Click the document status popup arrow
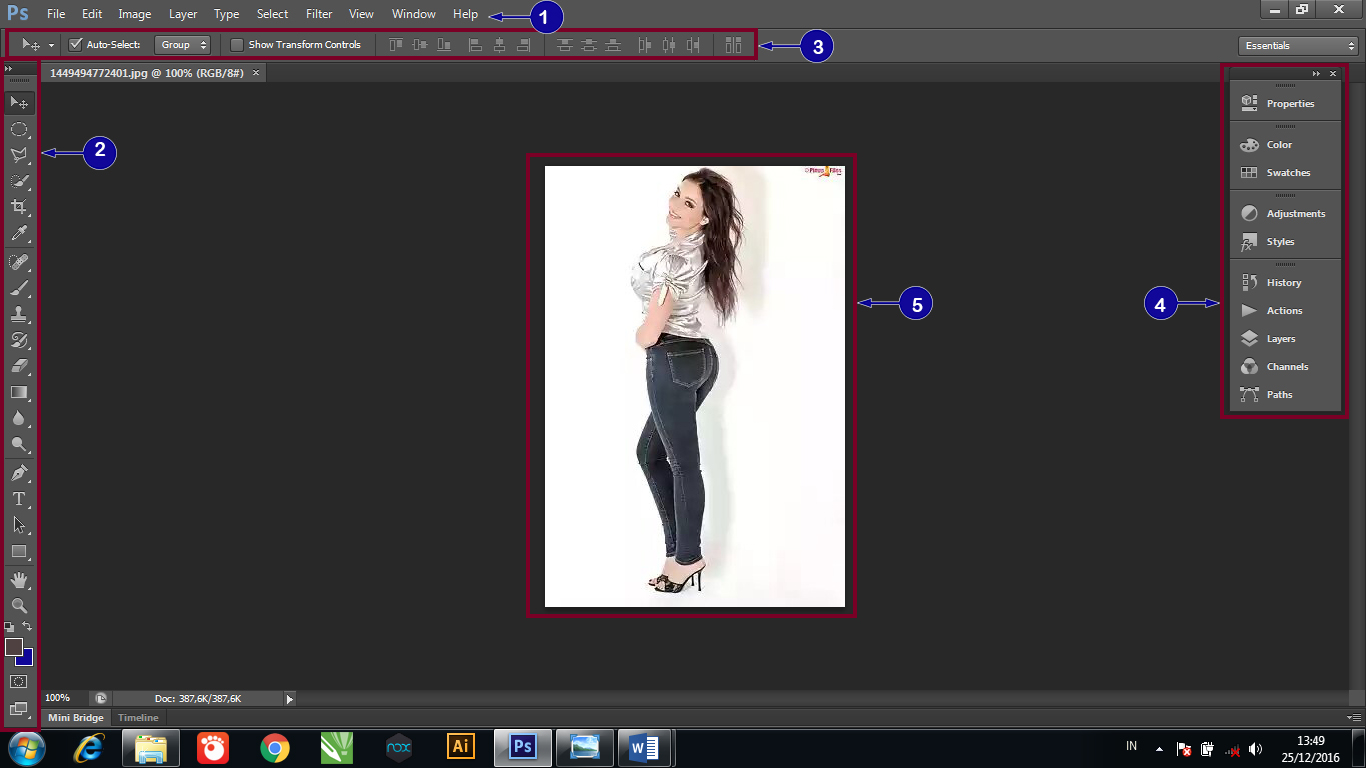The image size is (1366, 768). 289,698
